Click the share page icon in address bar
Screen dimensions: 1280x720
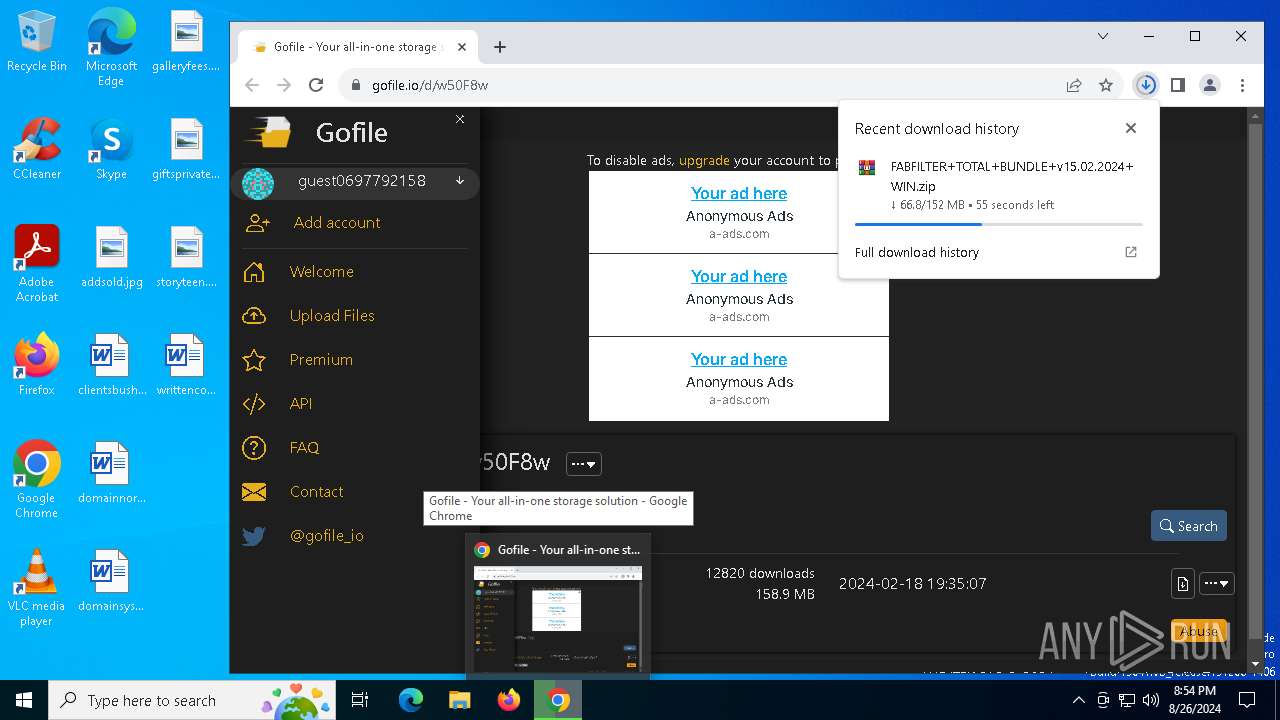1074,85
